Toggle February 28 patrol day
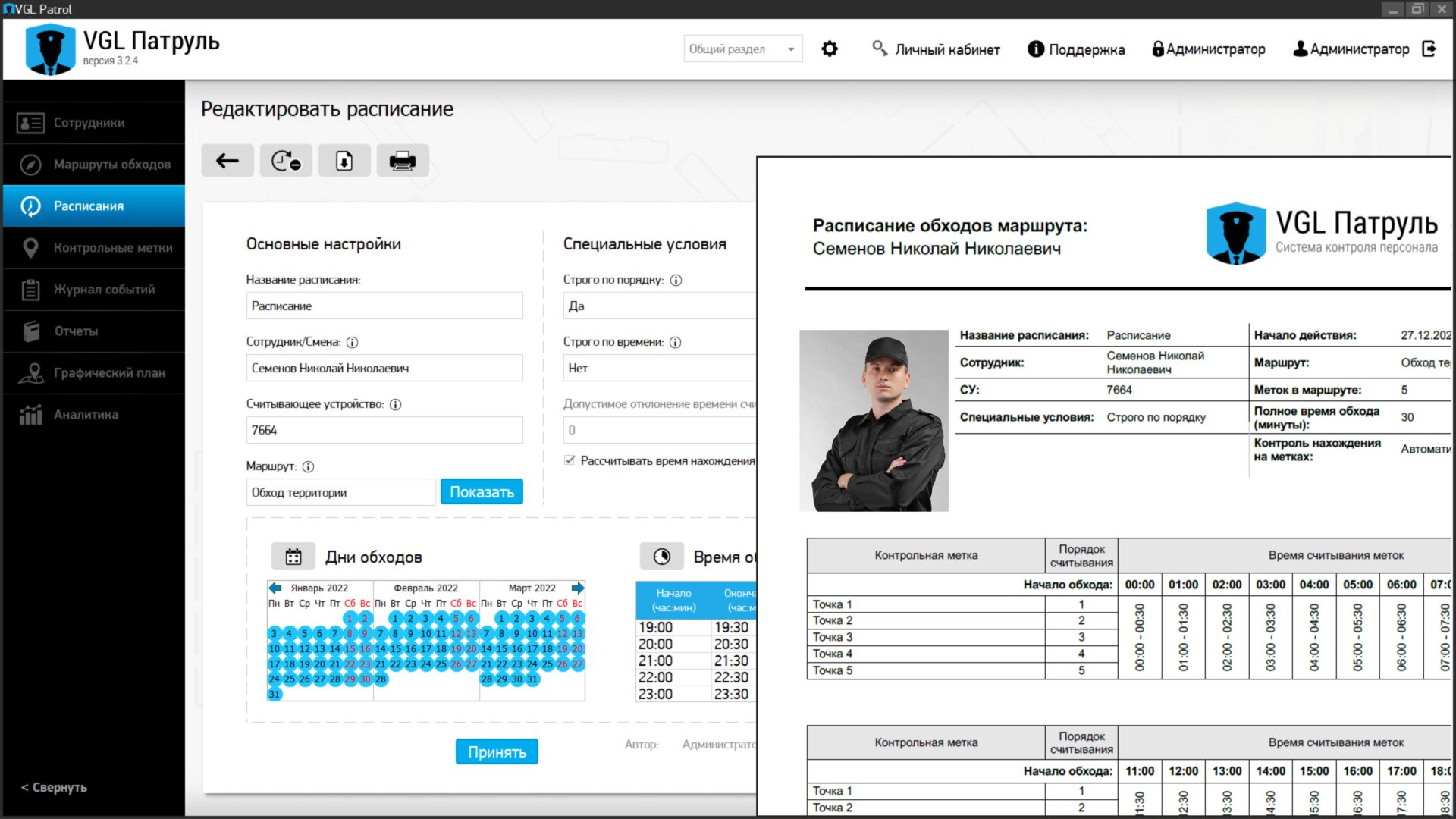 tap(381, 679)
